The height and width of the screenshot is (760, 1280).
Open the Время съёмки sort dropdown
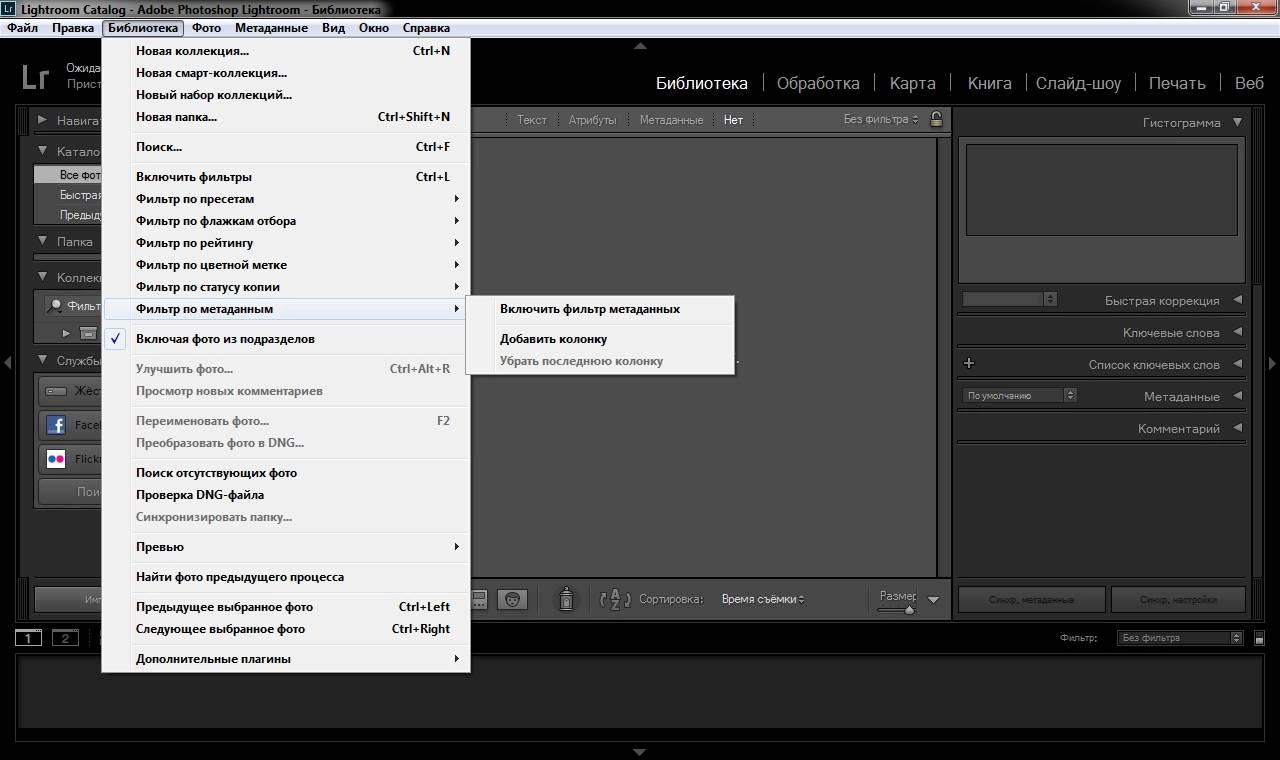763,599
